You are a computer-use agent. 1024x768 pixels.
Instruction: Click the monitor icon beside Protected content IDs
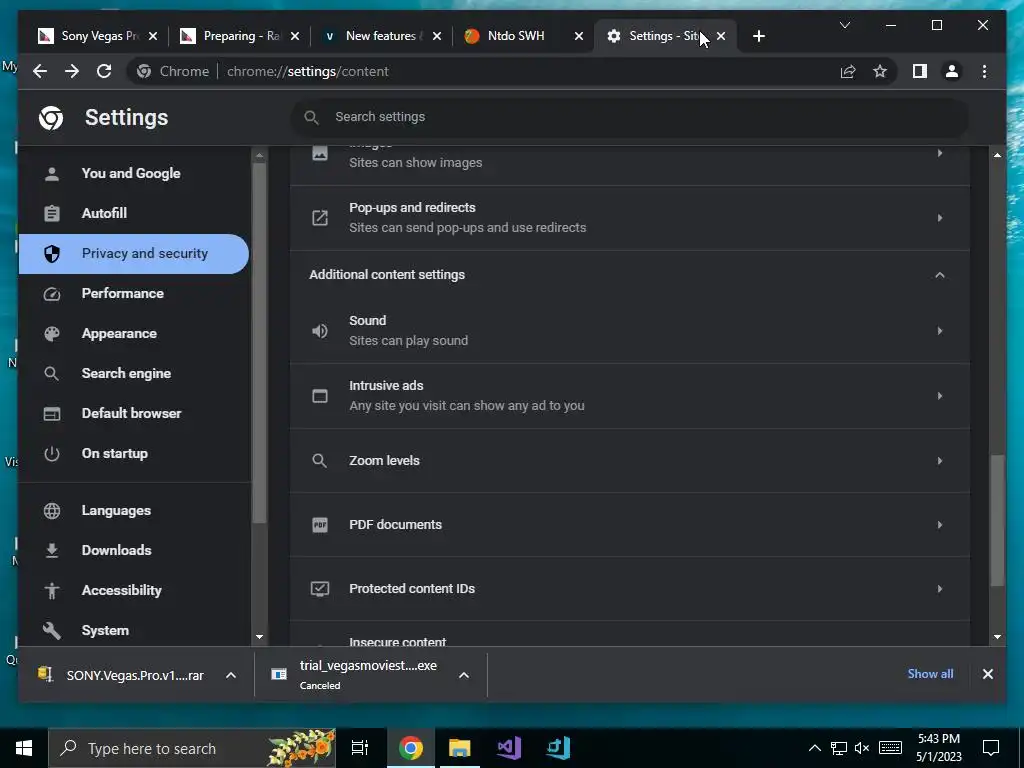coord(319,589)
